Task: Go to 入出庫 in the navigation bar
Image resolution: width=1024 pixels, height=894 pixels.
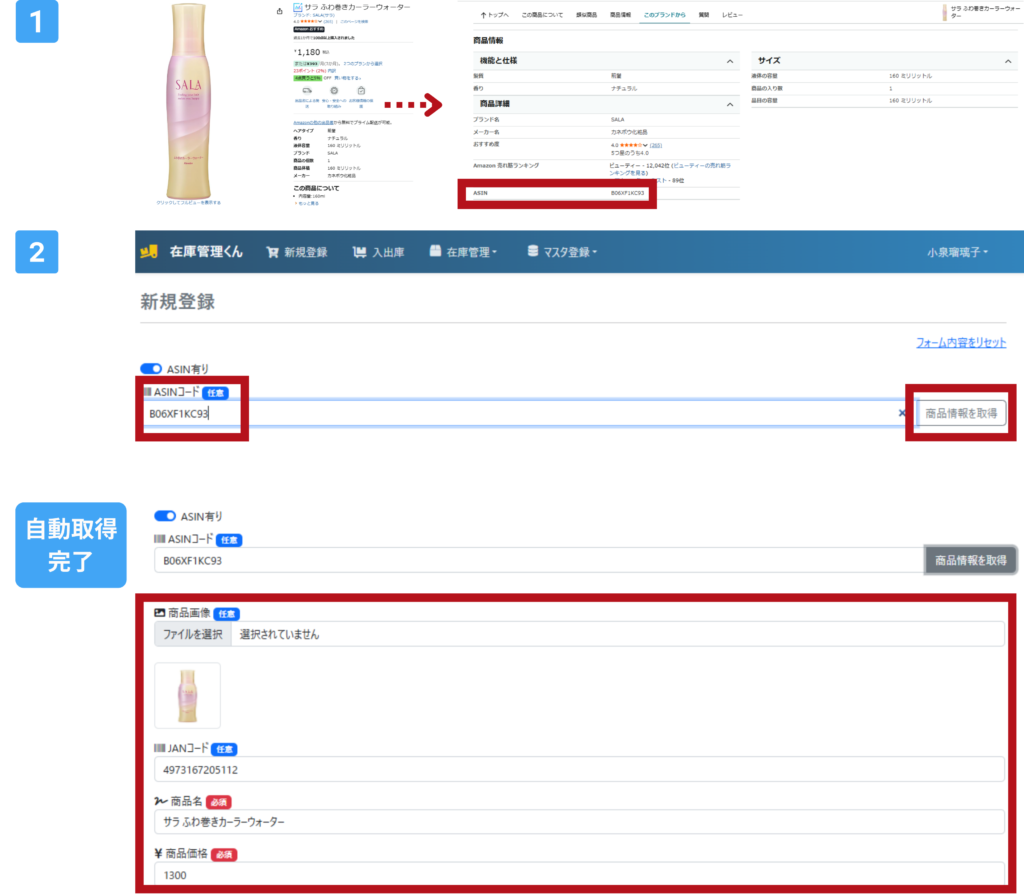Action: pos(378,252)
